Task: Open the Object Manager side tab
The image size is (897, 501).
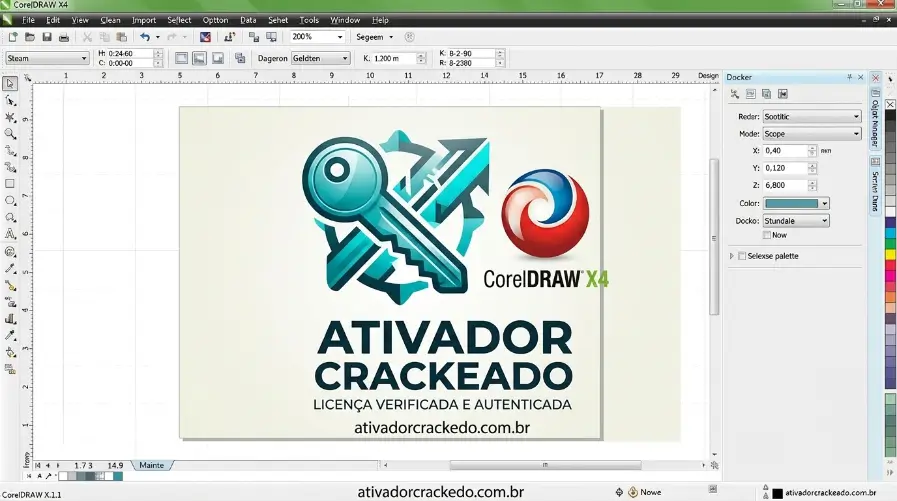Action: pos(875,118)
